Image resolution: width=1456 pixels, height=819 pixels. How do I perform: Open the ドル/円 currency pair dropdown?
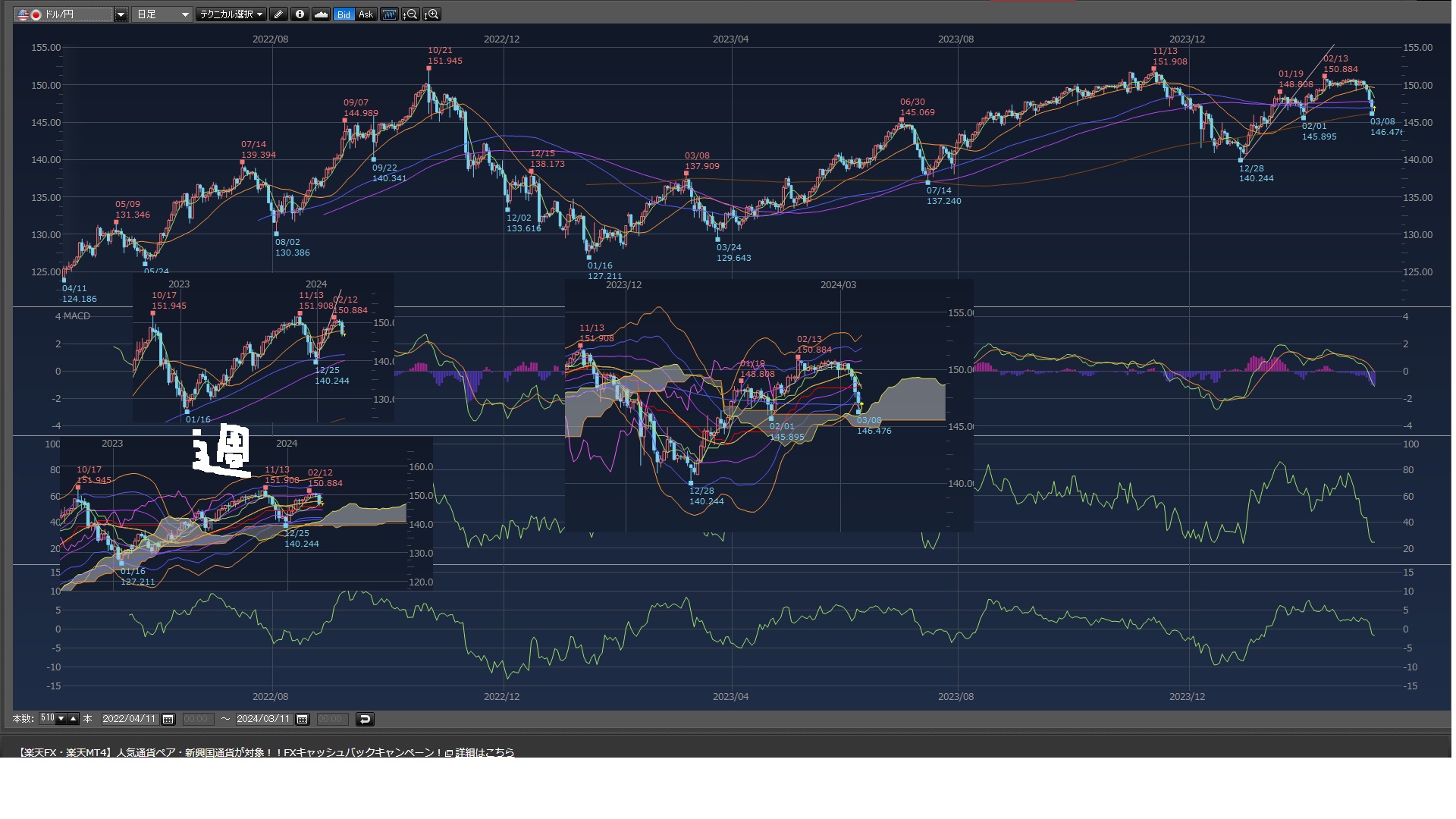point(121,14)
